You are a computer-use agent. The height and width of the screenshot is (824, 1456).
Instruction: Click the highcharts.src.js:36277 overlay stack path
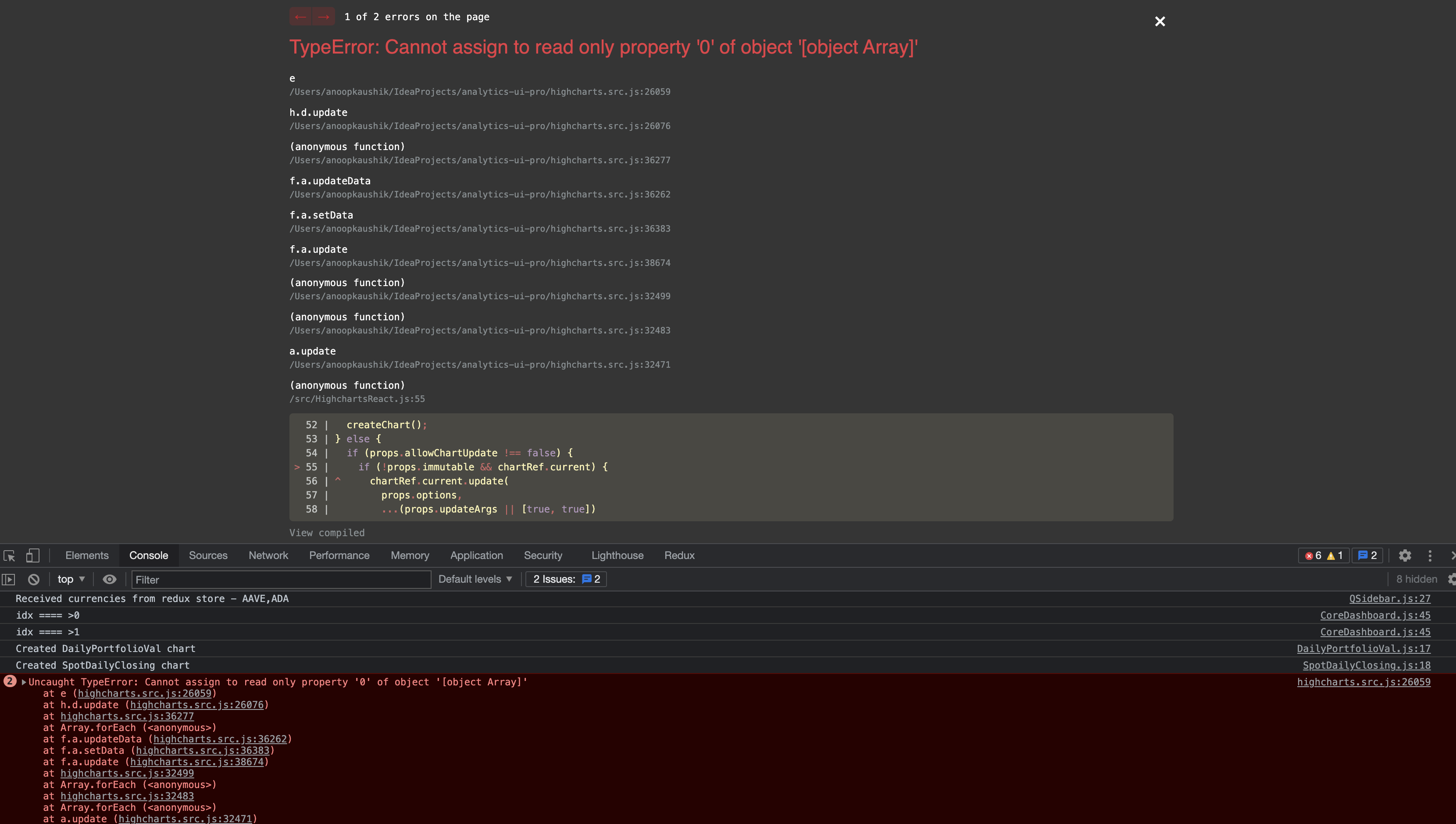pos(480,160)
